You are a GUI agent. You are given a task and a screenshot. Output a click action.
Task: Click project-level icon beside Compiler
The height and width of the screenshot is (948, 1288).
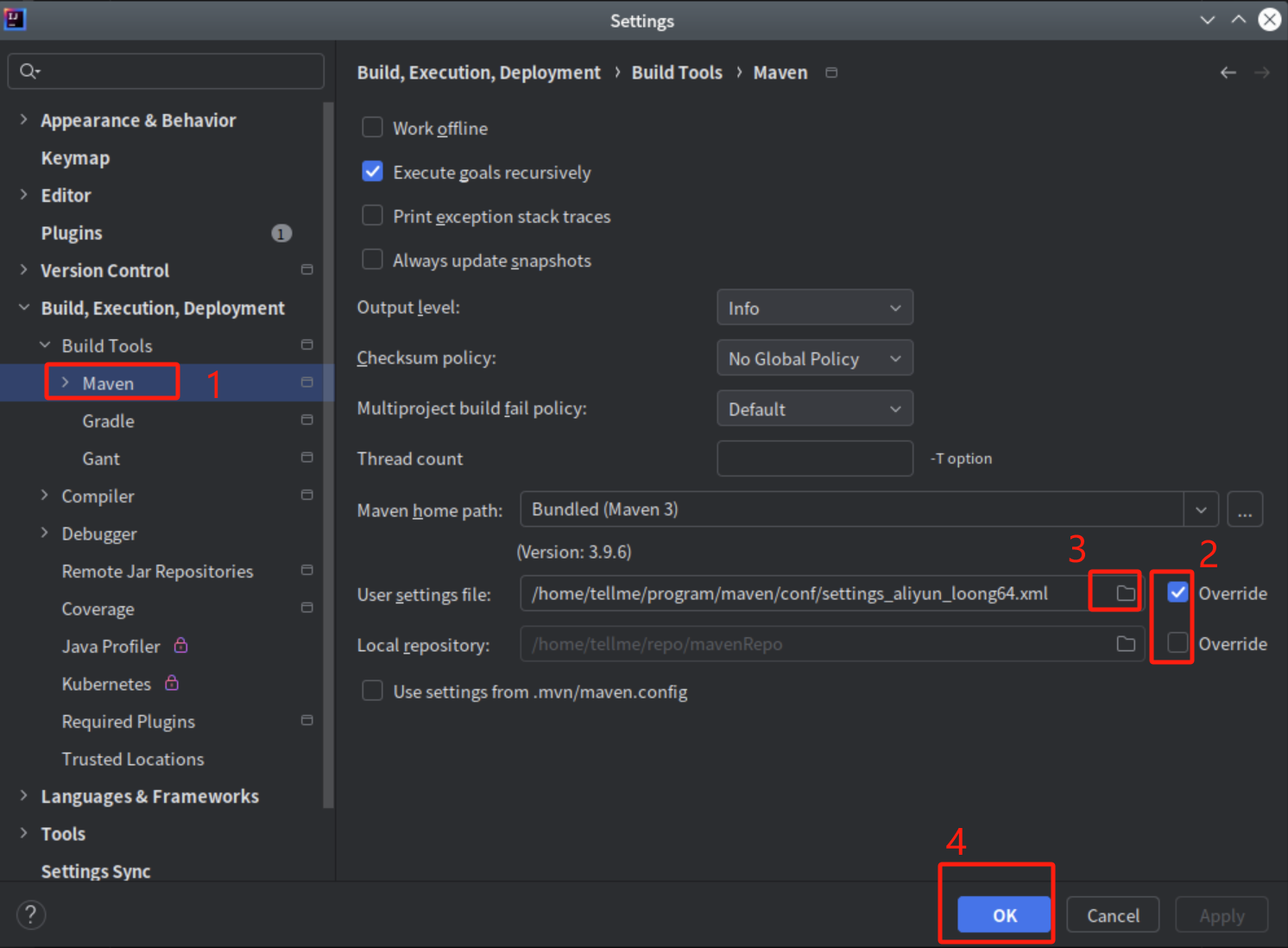[306, 496]
